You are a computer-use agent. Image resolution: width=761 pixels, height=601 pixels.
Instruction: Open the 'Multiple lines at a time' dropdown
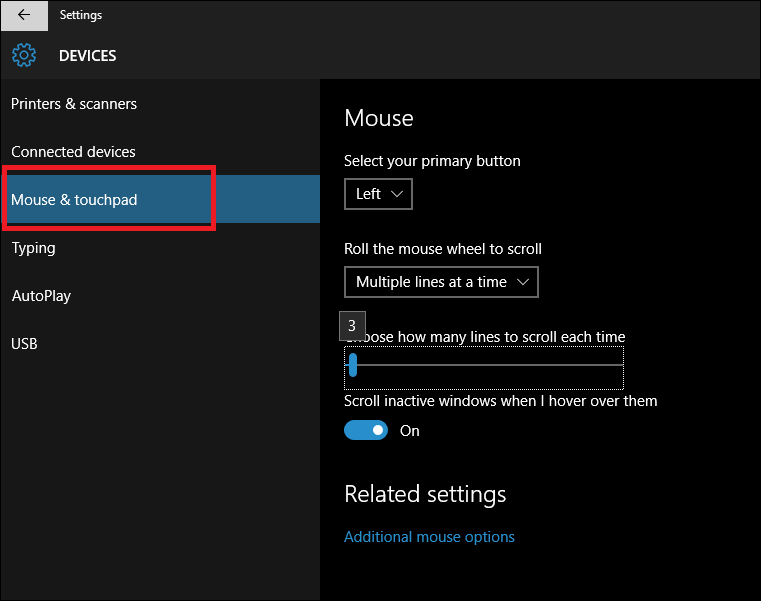[x=441, y=282]
